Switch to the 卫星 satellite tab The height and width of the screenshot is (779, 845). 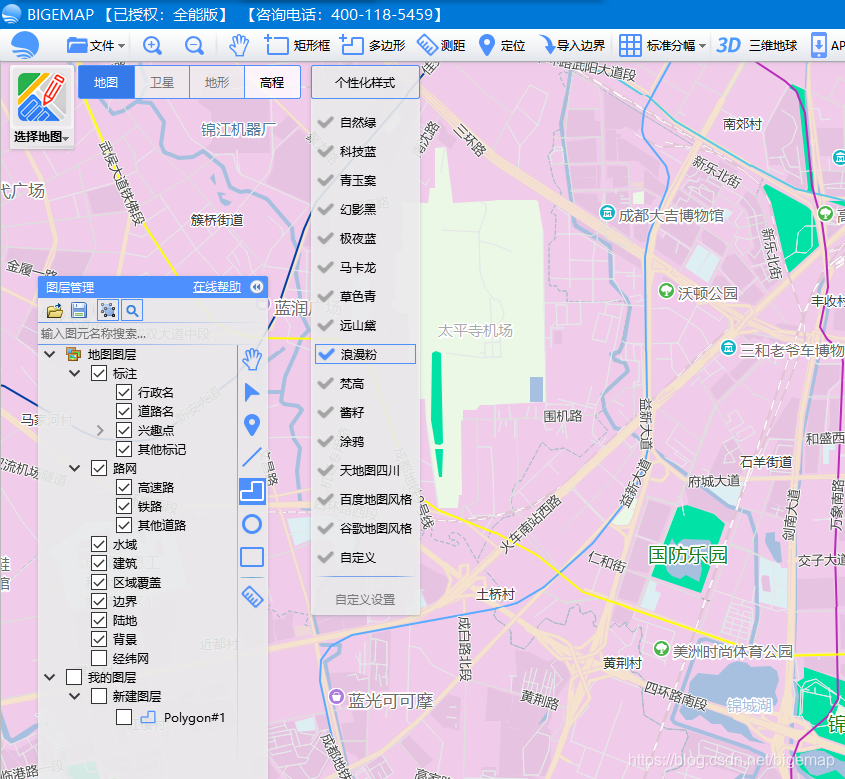[162, 82]
